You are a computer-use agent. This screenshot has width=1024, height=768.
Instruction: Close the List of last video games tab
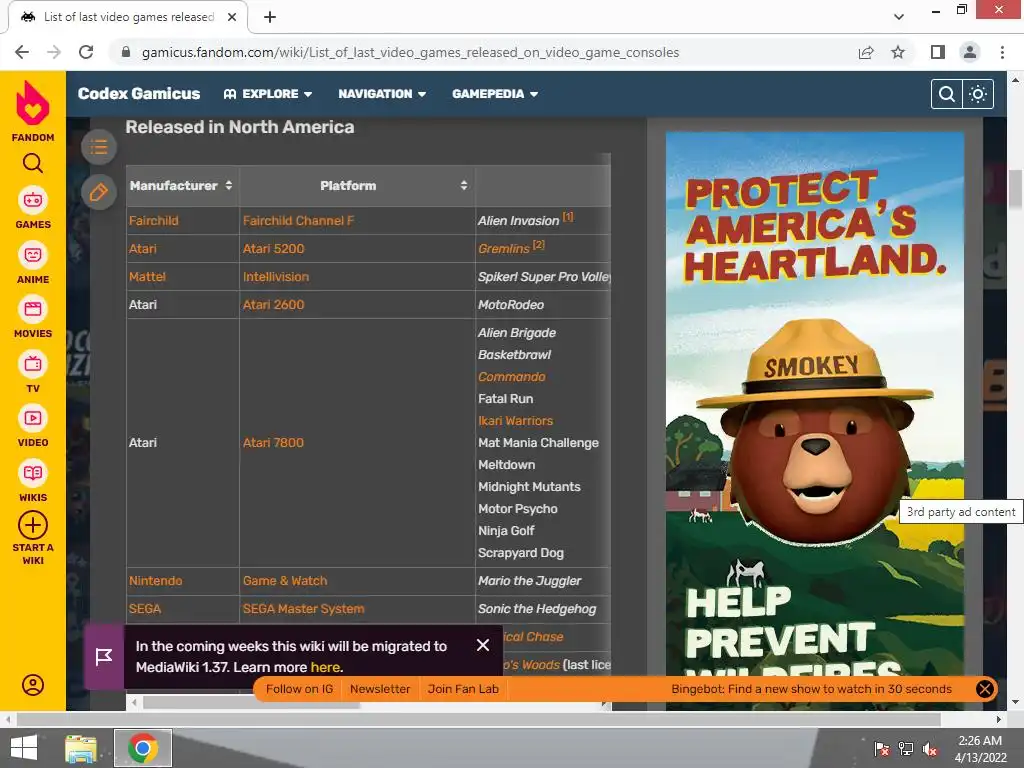point(232,17)
